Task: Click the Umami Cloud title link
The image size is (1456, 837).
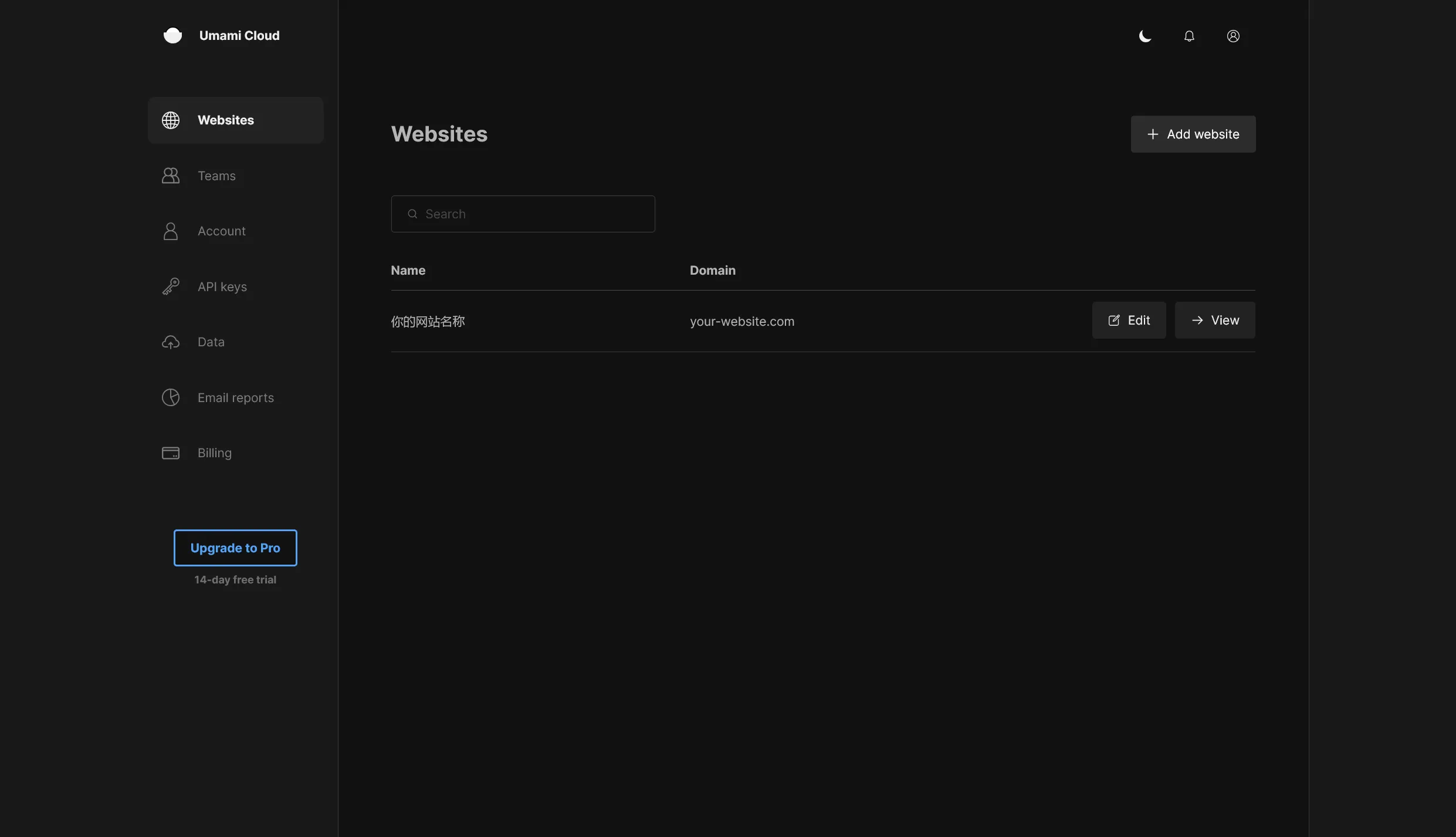Action: pyautogui.click(x=239, y=36)
